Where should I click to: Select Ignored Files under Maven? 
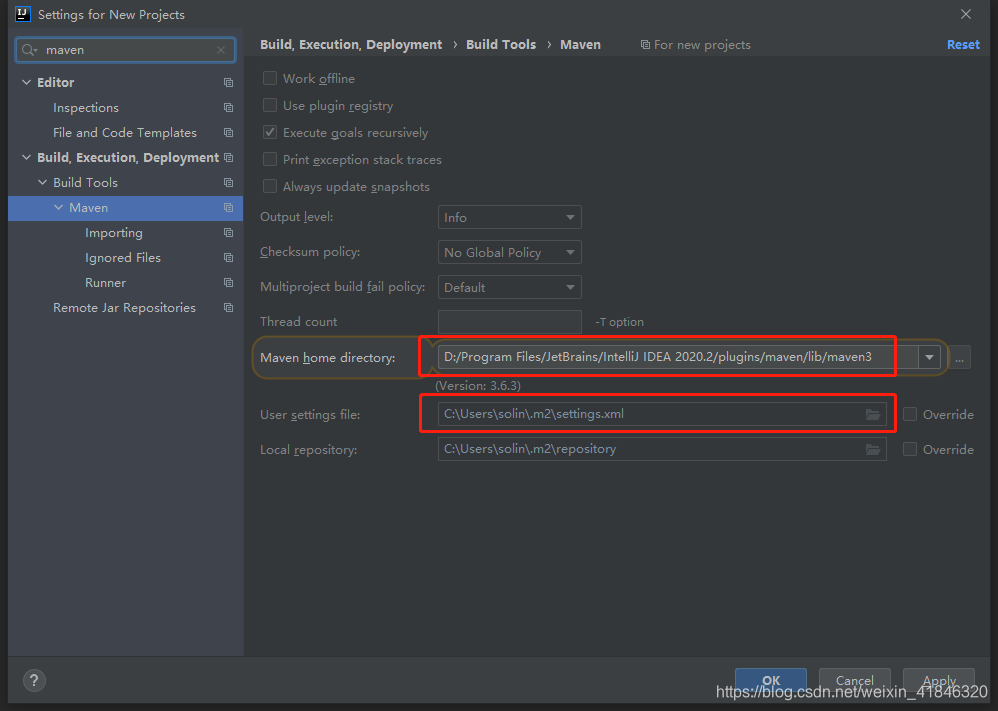[123, 258]
